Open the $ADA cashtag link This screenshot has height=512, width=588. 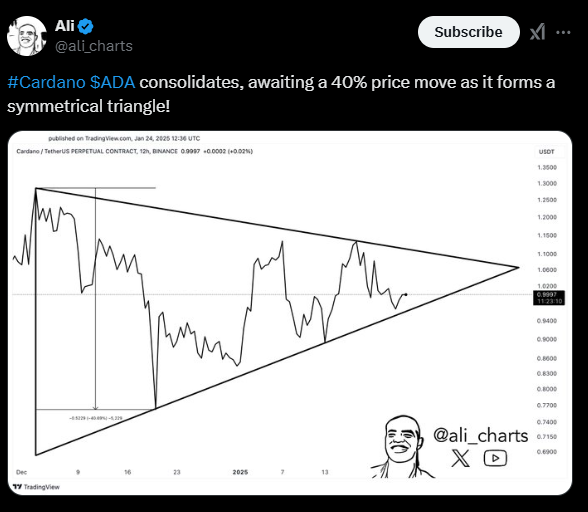point(112,82)
